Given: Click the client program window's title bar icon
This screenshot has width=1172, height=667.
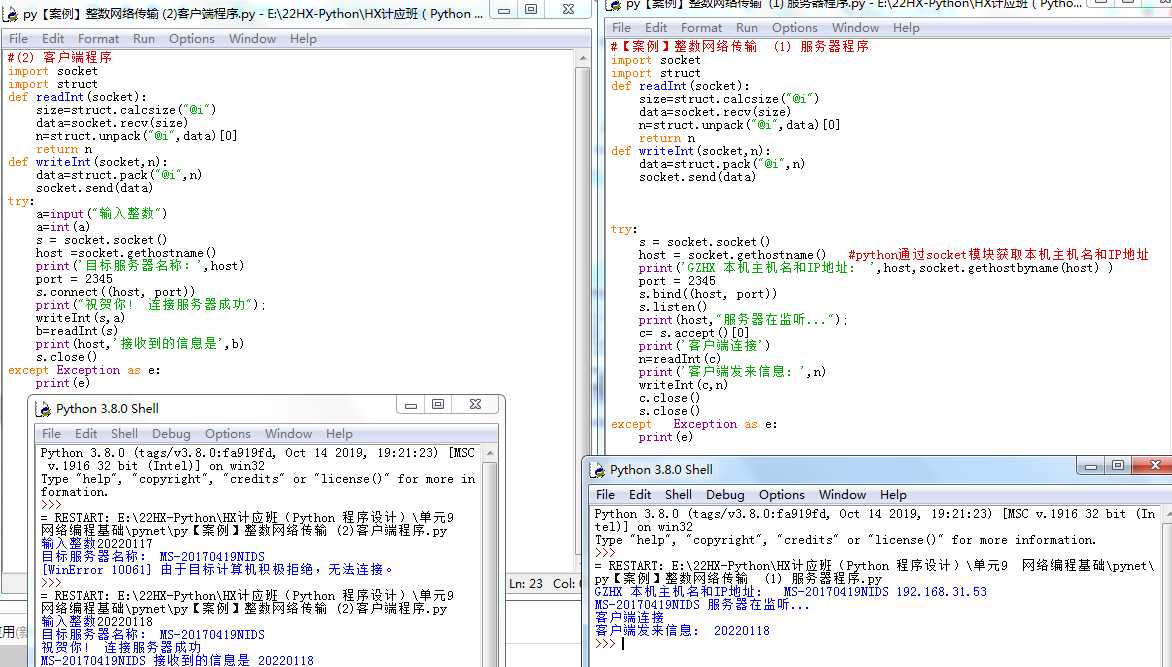Looking at the screenshot, I should point(10,14).
